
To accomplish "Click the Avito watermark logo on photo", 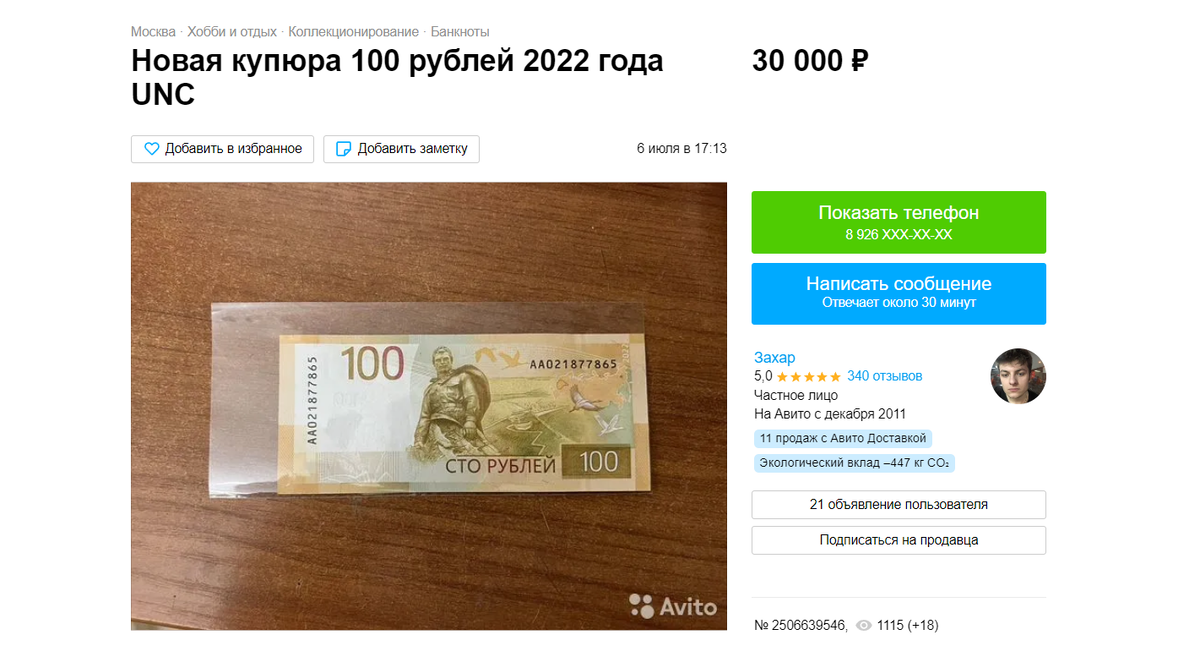I will tap(673, 605).
